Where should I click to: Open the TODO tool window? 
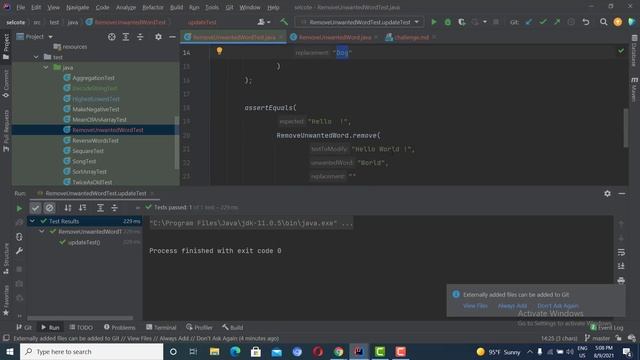(81, 327)
